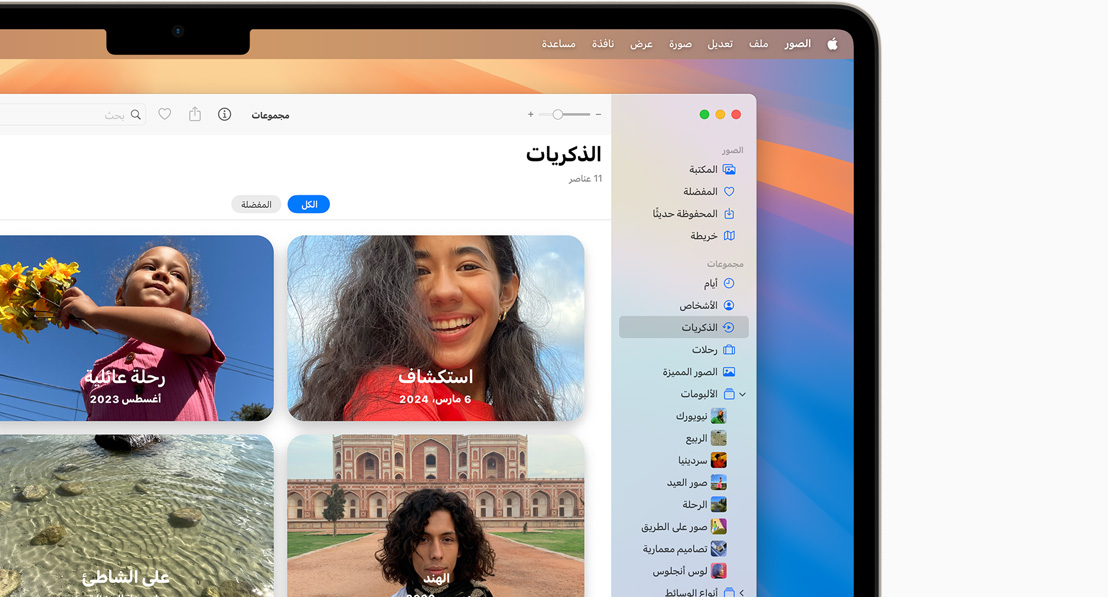This screenshot has height=597, width=1108.
Task: Switch to the المفضلة (Favorites) filter pill
Action: tap(256, 205)
